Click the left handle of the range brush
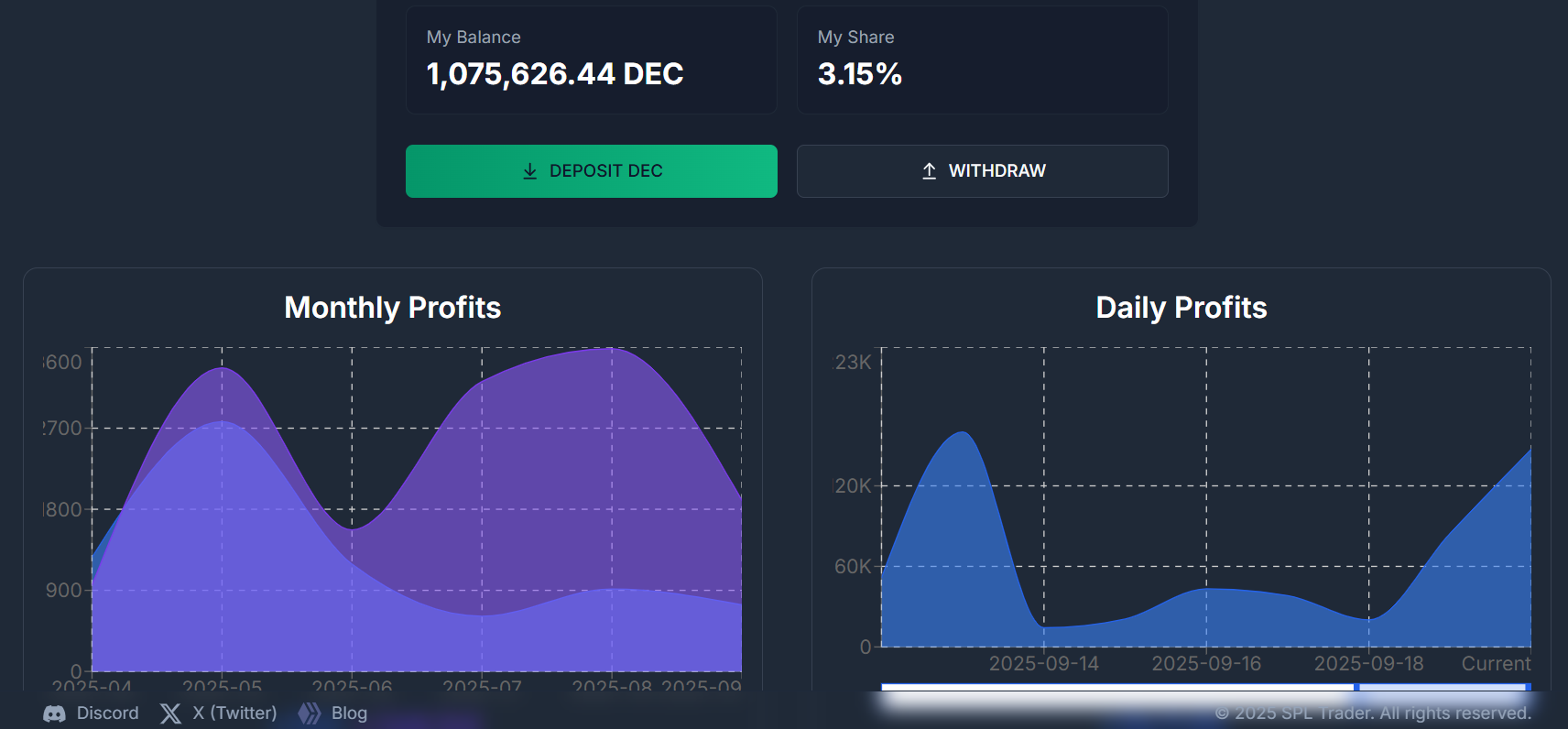The image size is (1568, 729). point(1356,687)
